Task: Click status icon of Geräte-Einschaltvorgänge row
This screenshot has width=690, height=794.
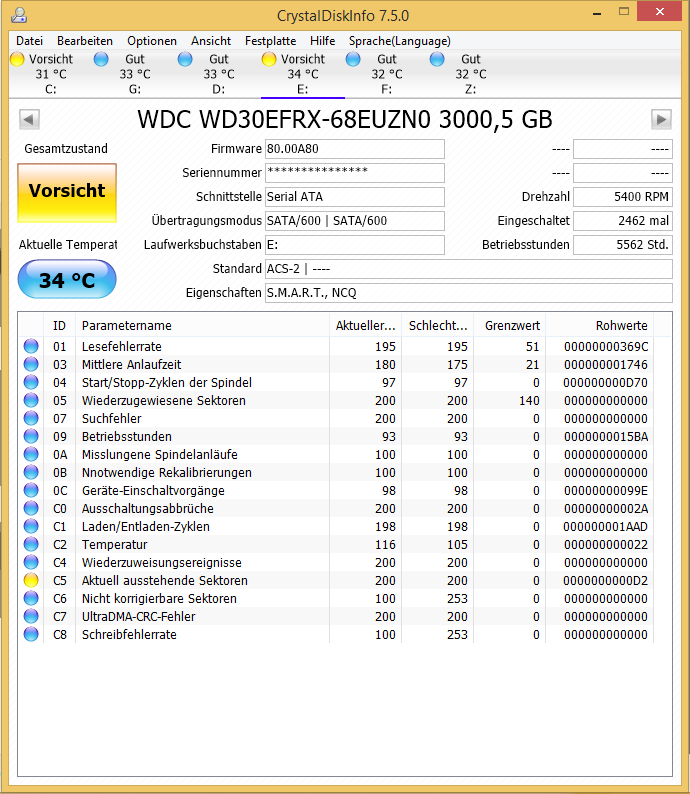Action: pyautogui.click(x=31, y=490)
